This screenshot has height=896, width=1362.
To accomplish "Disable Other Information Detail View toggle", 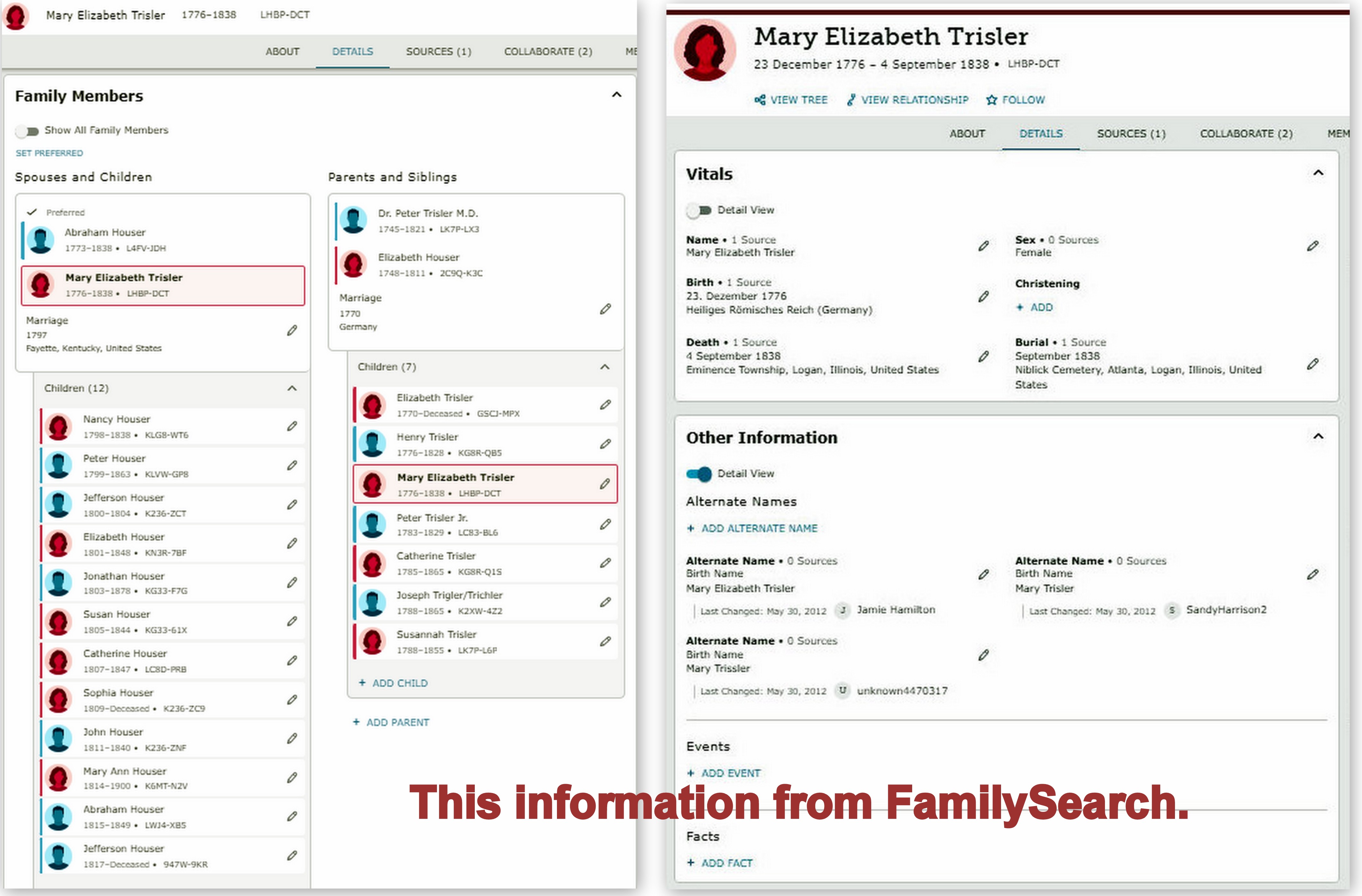I will [x=699, y=474].
